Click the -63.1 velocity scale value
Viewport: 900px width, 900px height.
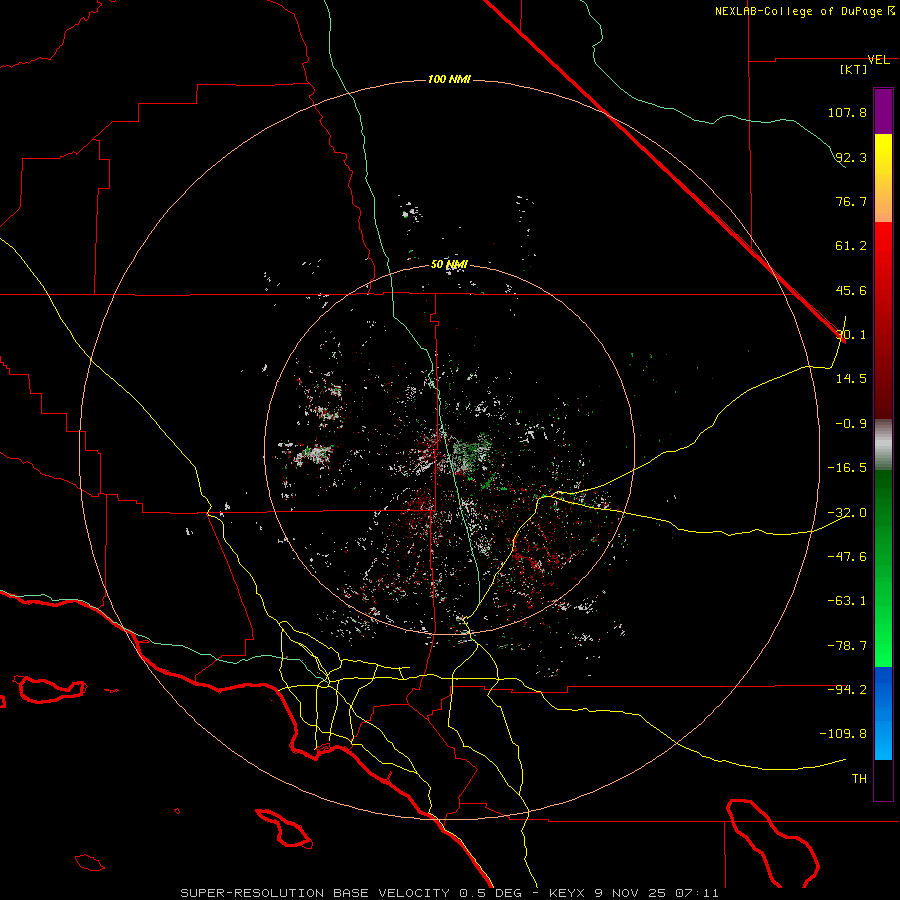[847, 601]
